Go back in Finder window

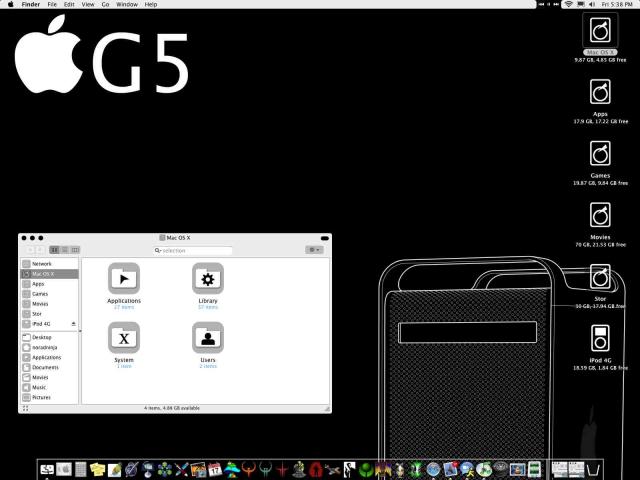(x=30, y=250)
